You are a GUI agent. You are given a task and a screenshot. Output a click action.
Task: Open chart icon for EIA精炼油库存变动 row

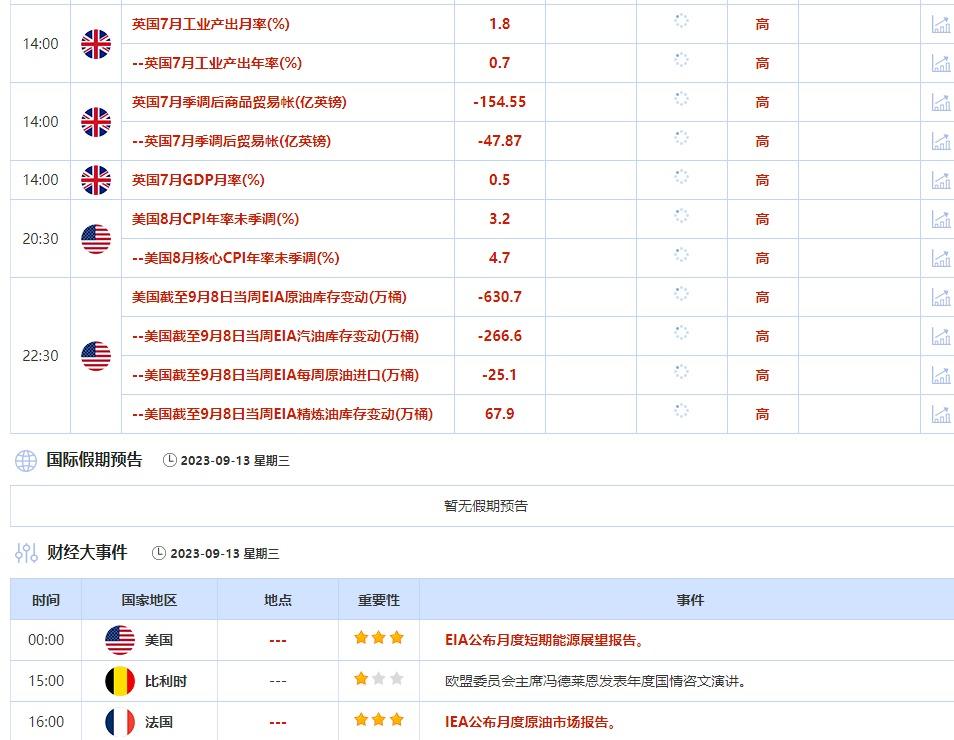(x=940, y=414)
